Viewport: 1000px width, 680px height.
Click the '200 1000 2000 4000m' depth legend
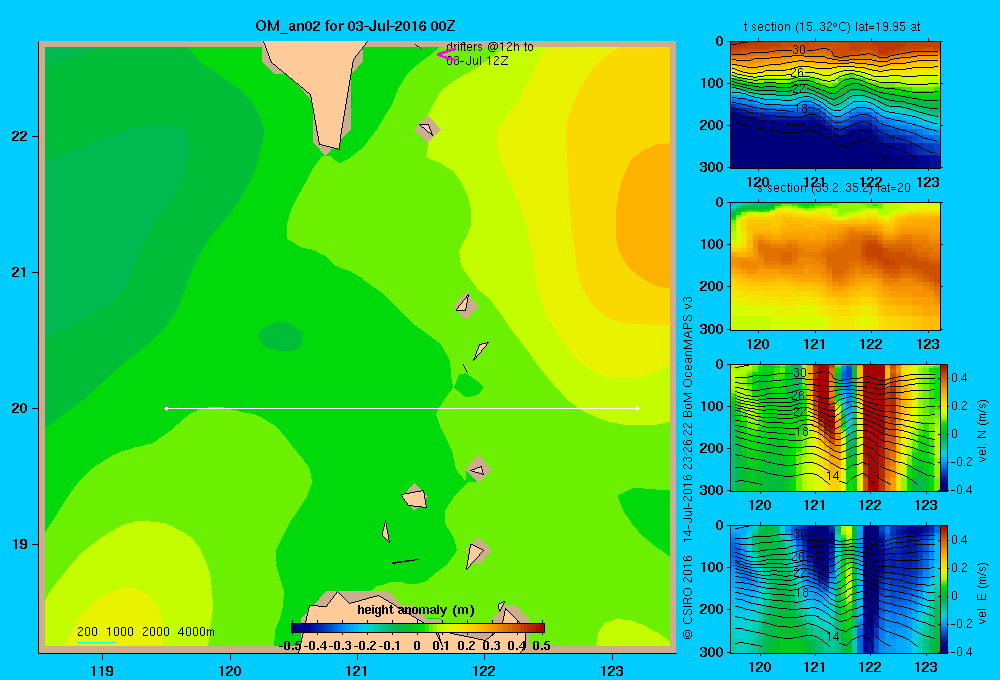pyautogui.click(x=145, y=632)
